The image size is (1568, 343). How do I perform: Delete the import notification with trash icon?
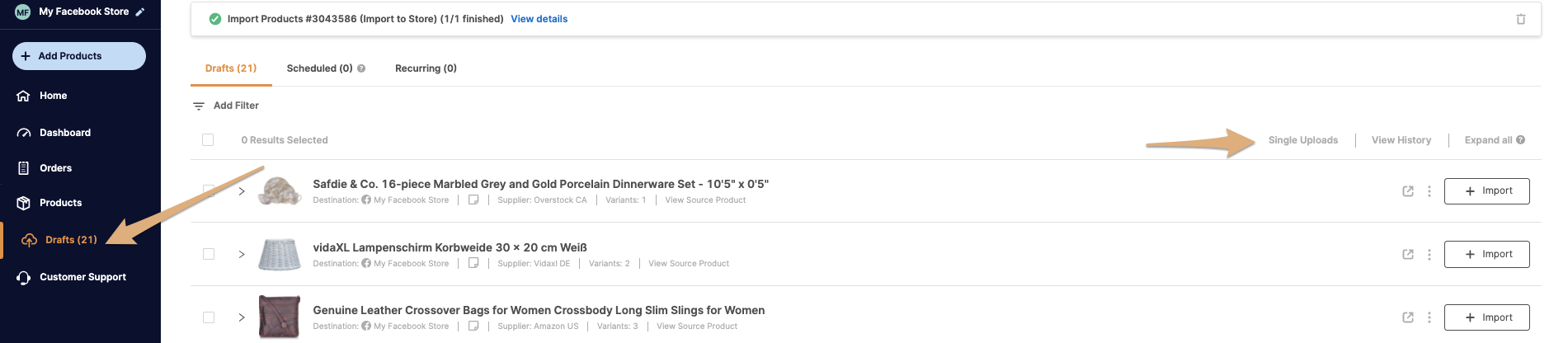1520,19
